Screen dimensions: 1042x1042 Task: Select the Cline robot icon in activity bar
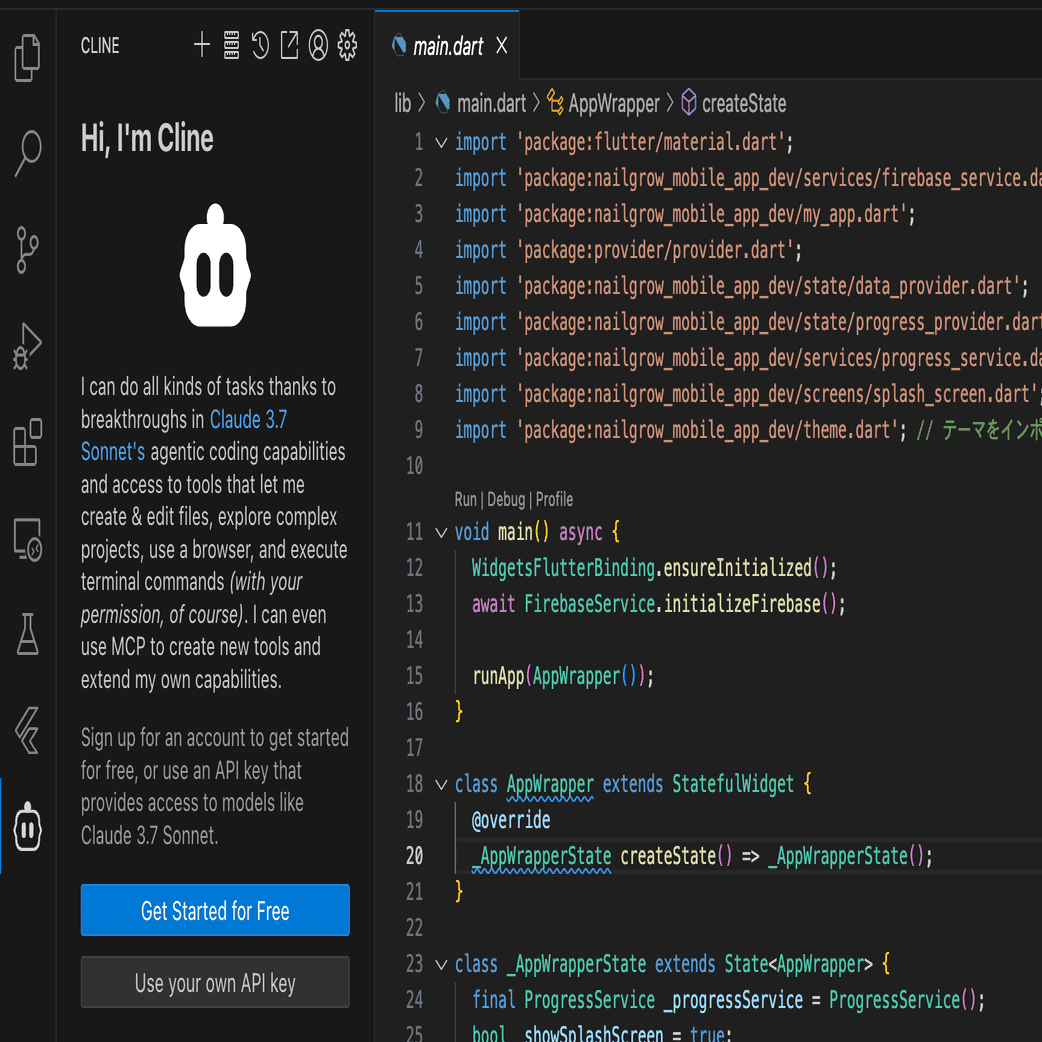(27, 826)
